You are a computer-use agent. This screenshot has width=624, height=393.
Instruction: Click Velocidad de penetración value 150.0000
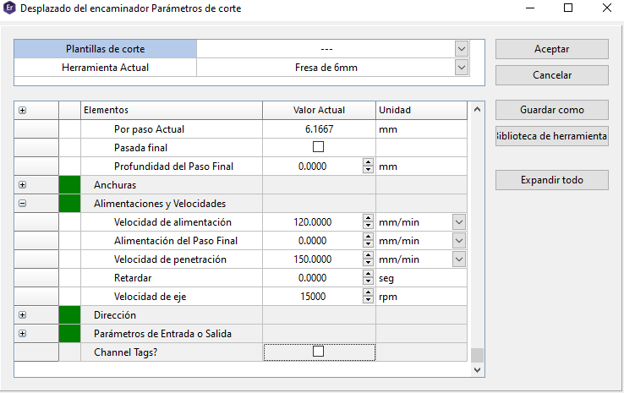pos(312,259)
